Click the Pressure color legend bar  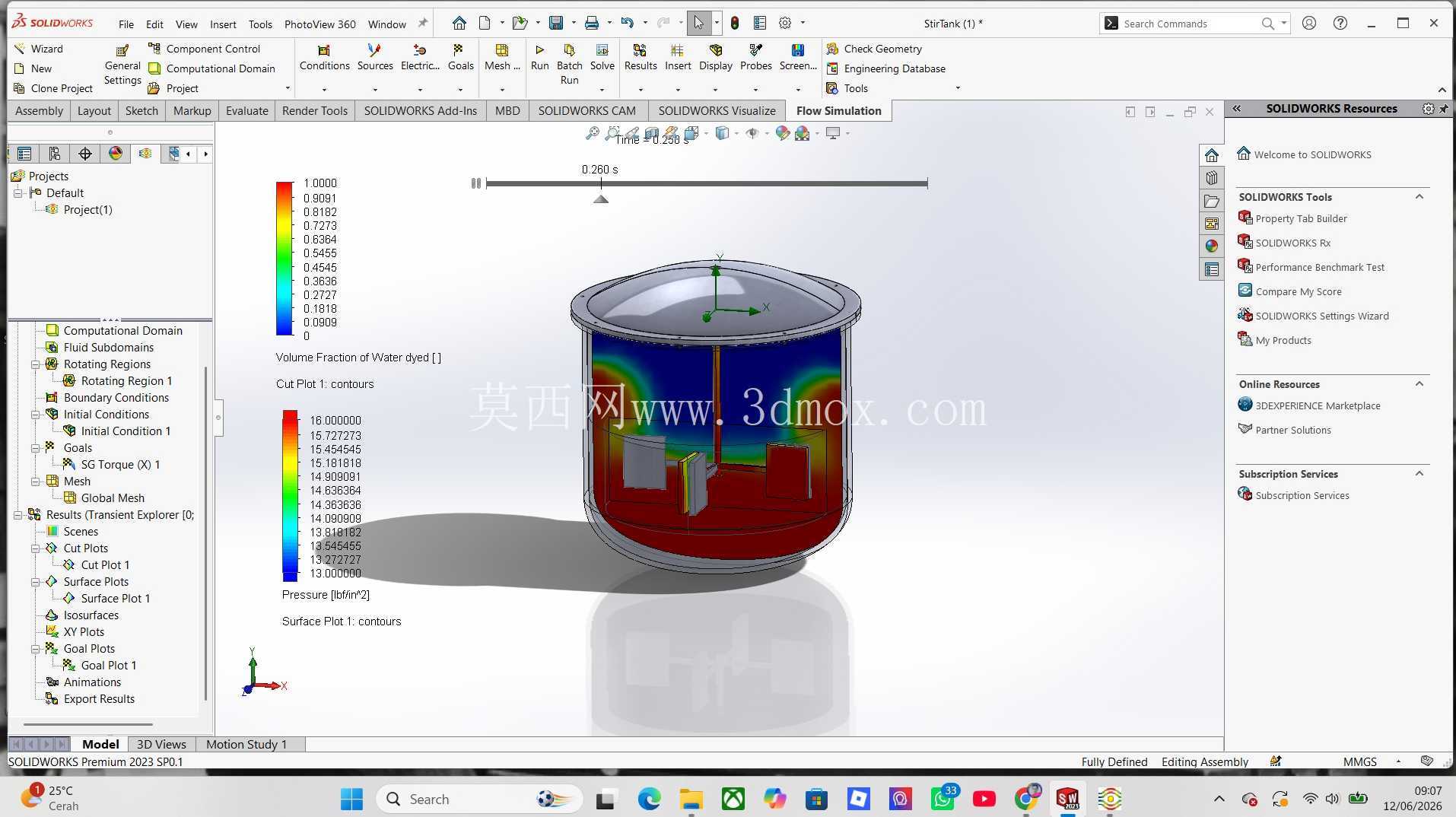click(x=290, y=495)
